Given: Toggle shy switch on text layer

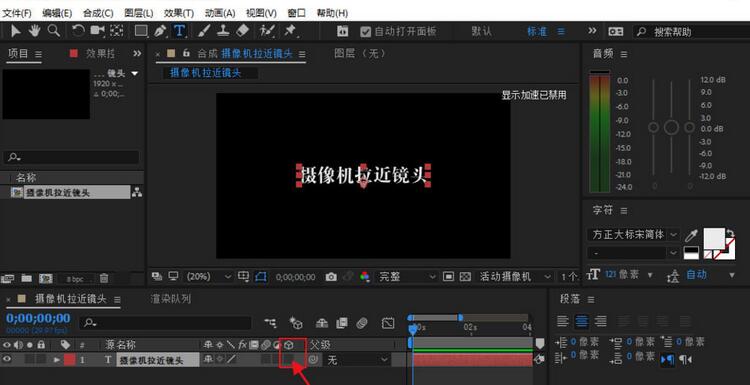Looking at the screenshot, I should tap(208, 359).
